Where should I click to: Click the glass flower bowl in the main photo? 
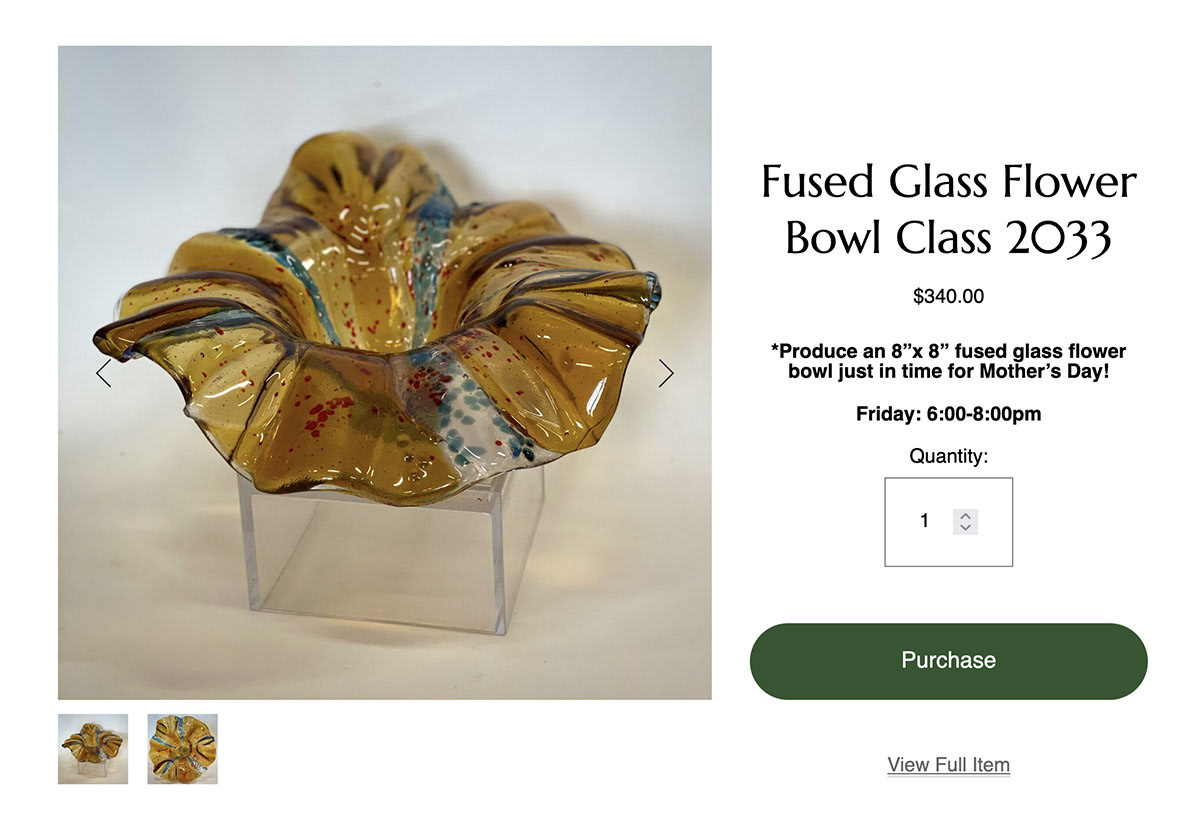380,320
